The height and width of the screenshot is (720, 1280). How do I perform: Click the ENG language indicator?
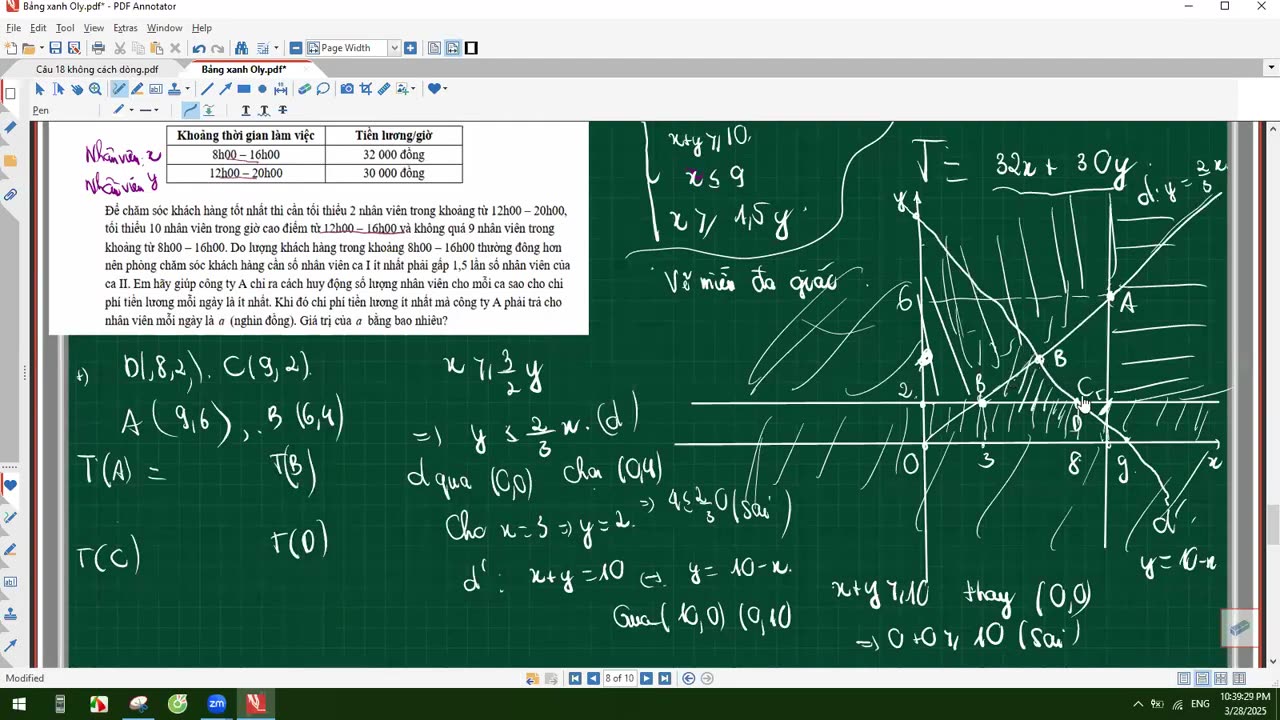[1200, 704]
